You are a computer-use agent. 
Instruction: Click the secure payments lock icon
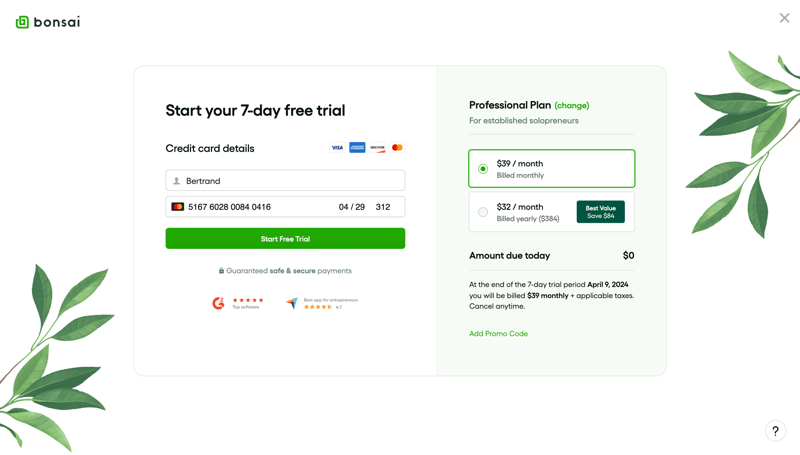(221, 271)
